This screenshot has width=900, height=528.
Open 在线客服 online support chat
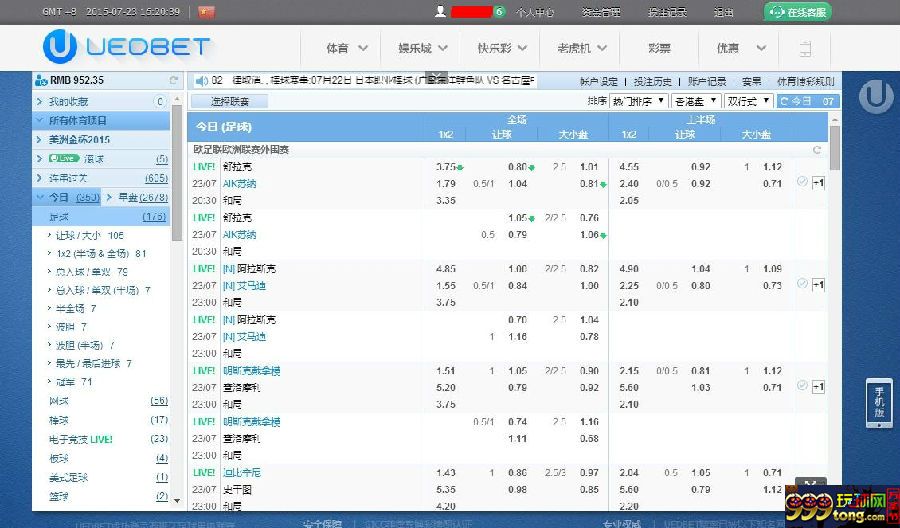[797, 11]
